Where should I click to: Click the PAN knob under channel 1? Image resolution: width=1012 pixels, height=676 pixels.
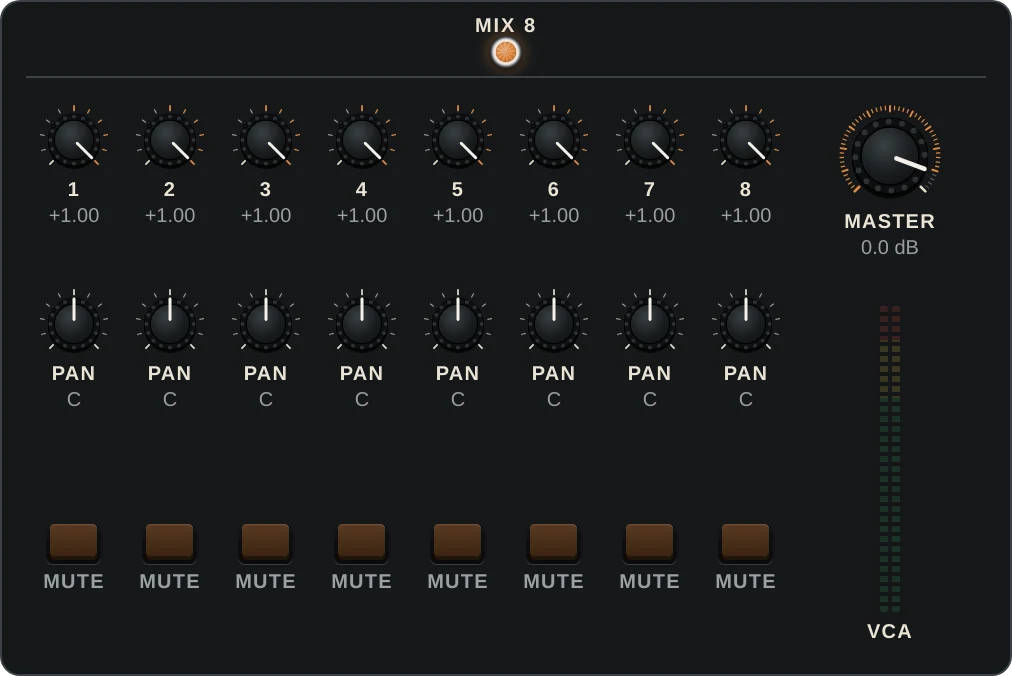[x=74, y=323]
